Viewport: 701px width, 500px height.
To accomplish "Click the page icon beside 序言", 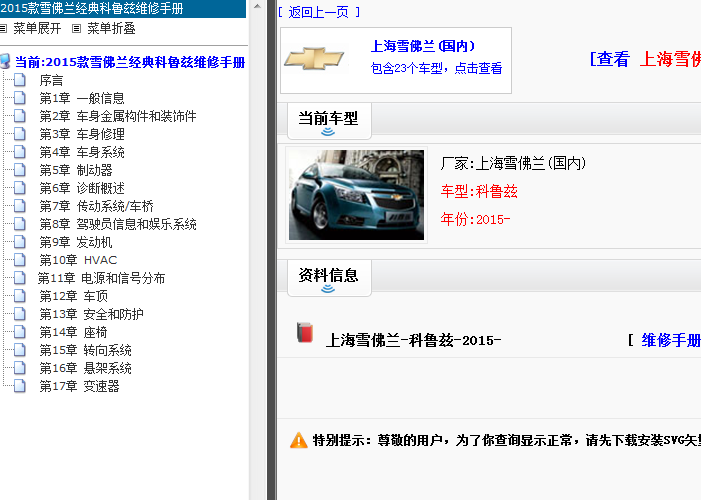I will click(20, 80).
